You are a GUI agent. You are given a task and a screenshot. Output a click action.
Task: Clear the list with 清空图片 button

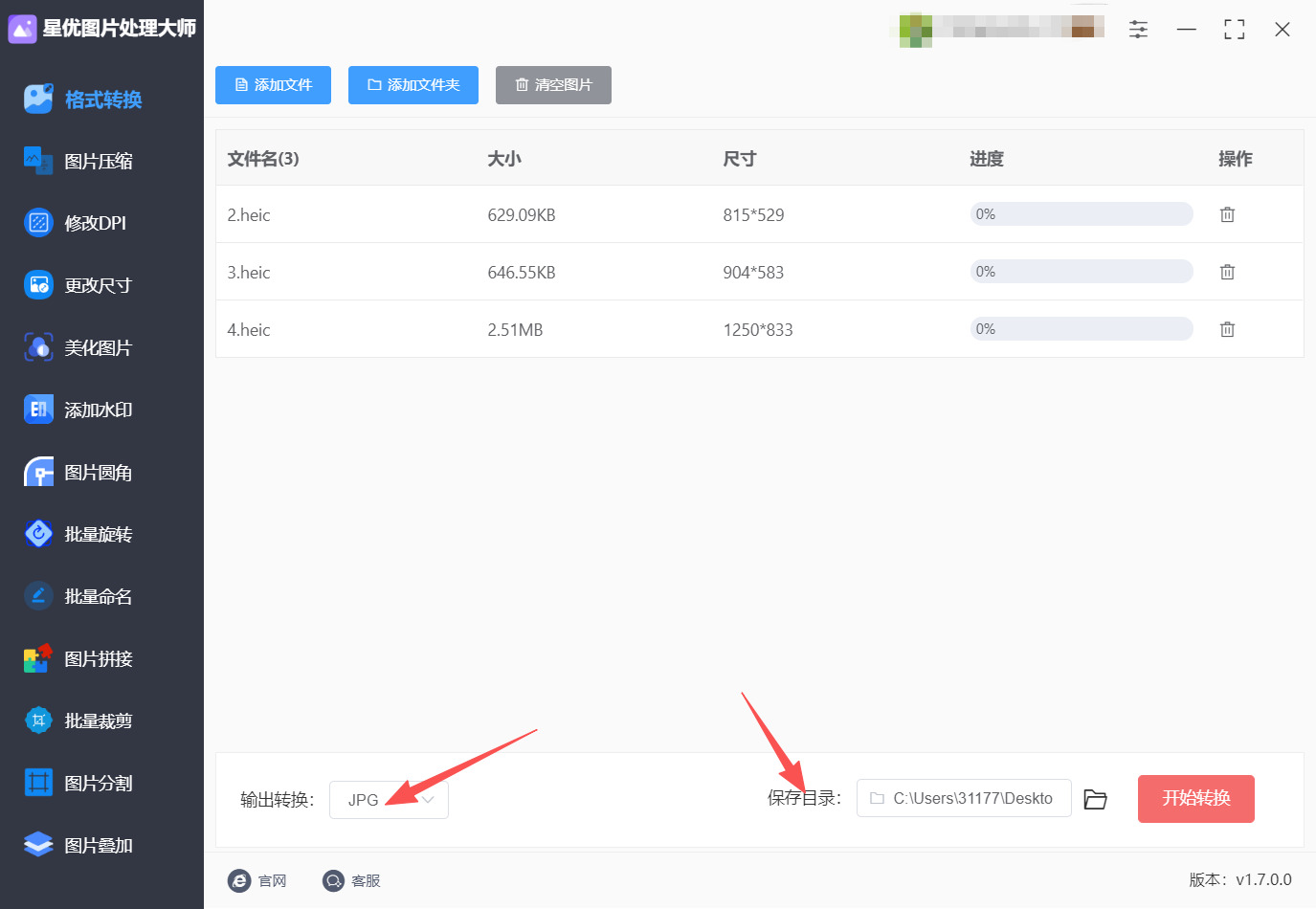point(553,85)
